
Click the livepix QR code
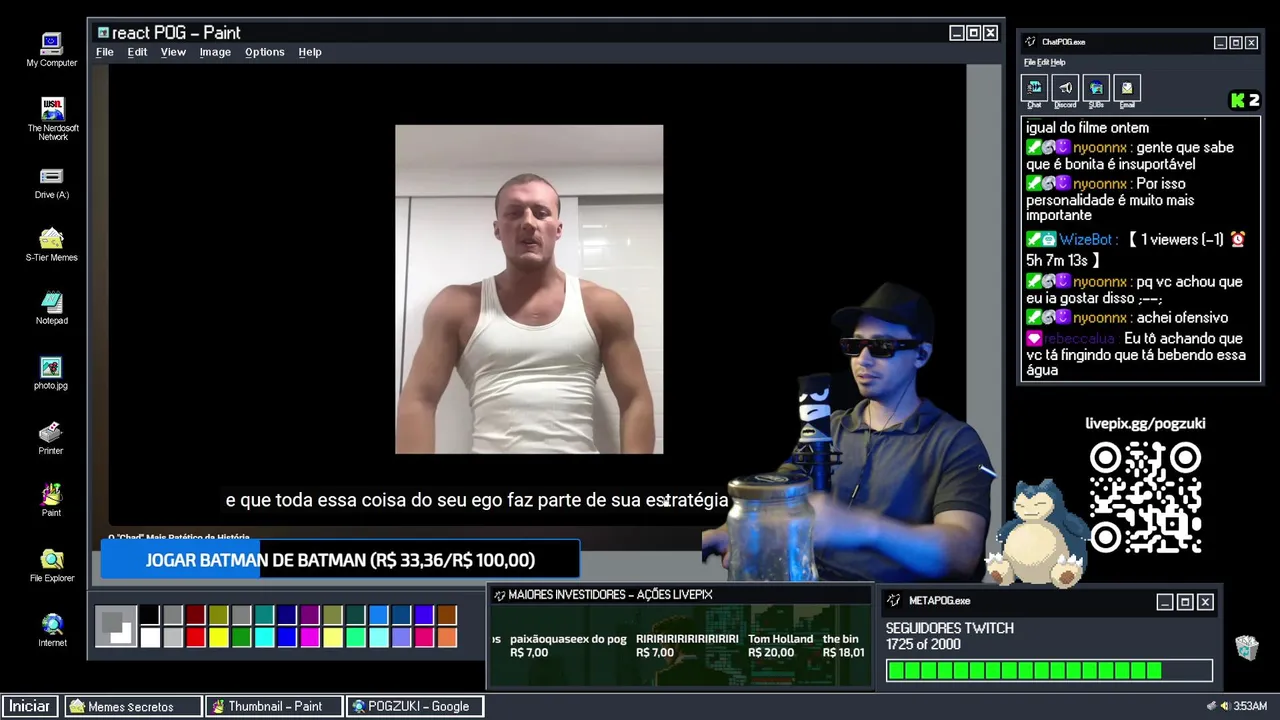coord(1145,498)
